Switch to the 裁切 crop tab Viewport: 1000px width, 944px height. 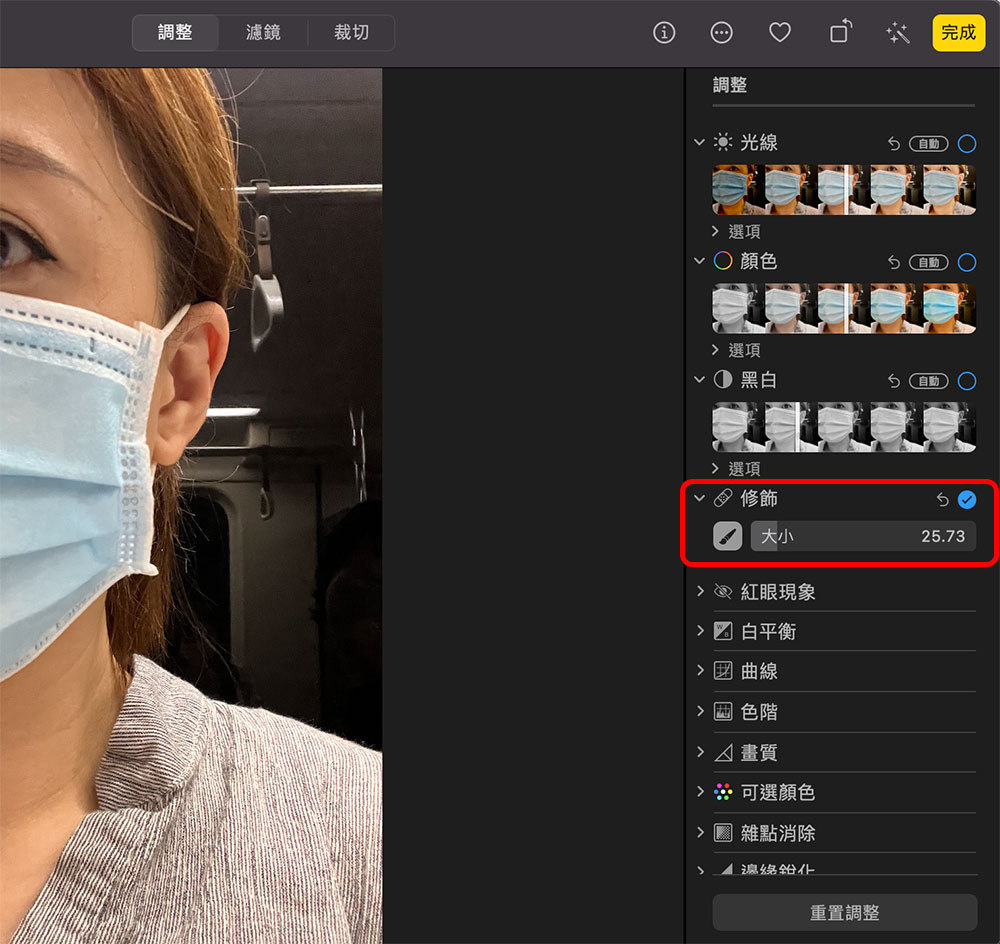(351, 33)
